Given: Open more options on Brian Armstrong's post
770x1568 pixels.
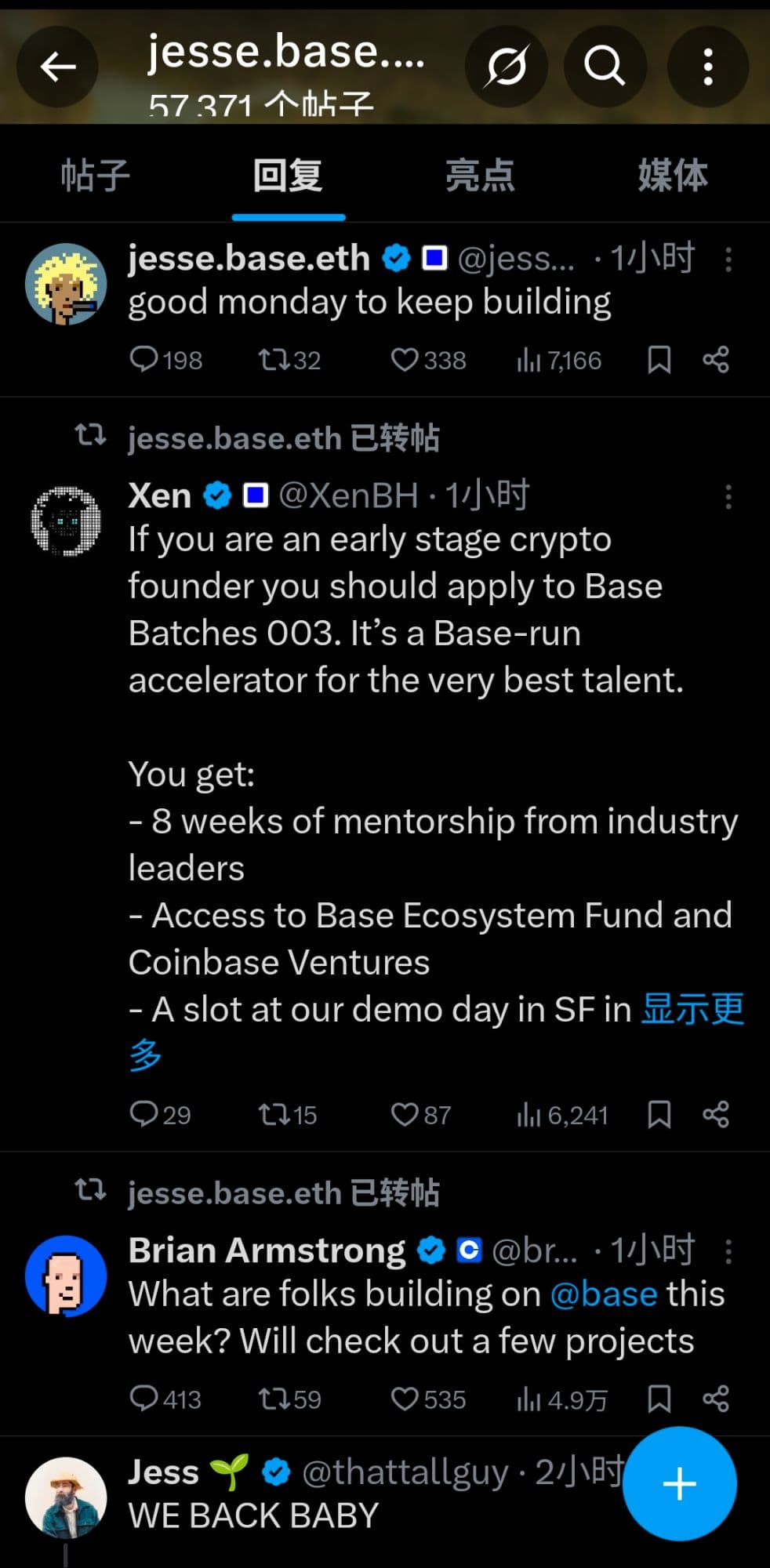Looking at the screenshot, I should point(728,1251).
